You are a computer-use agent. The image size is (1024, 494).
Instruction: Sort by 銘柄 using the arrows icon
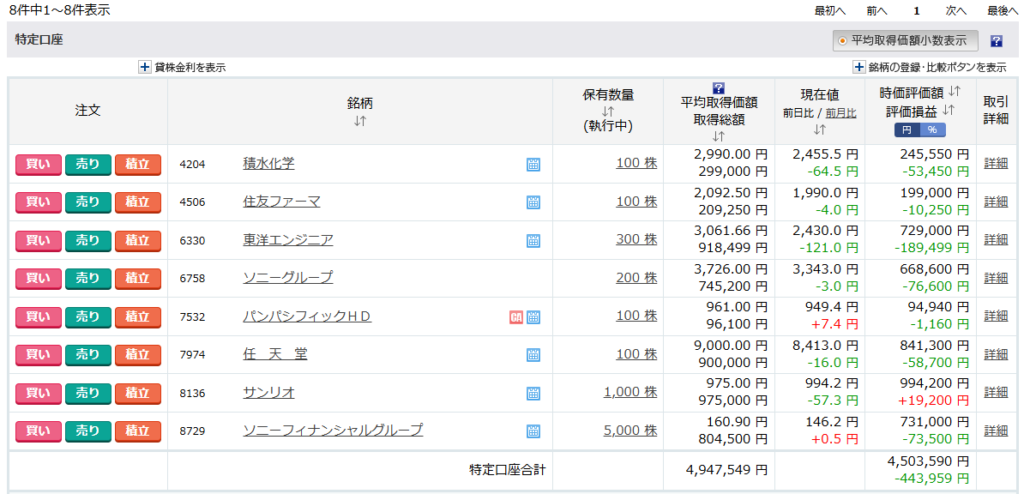click(x=359, y=121)
